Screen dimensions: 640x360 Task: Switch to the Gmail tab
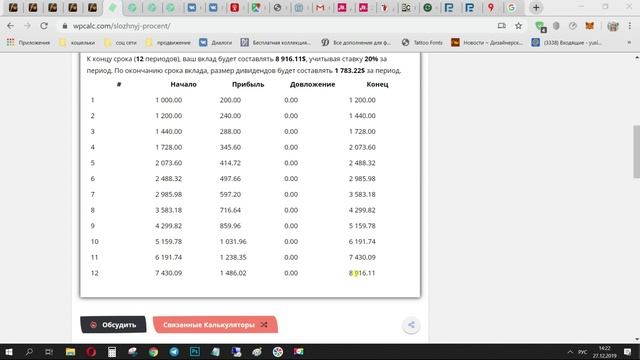click(x=320, y=8)
